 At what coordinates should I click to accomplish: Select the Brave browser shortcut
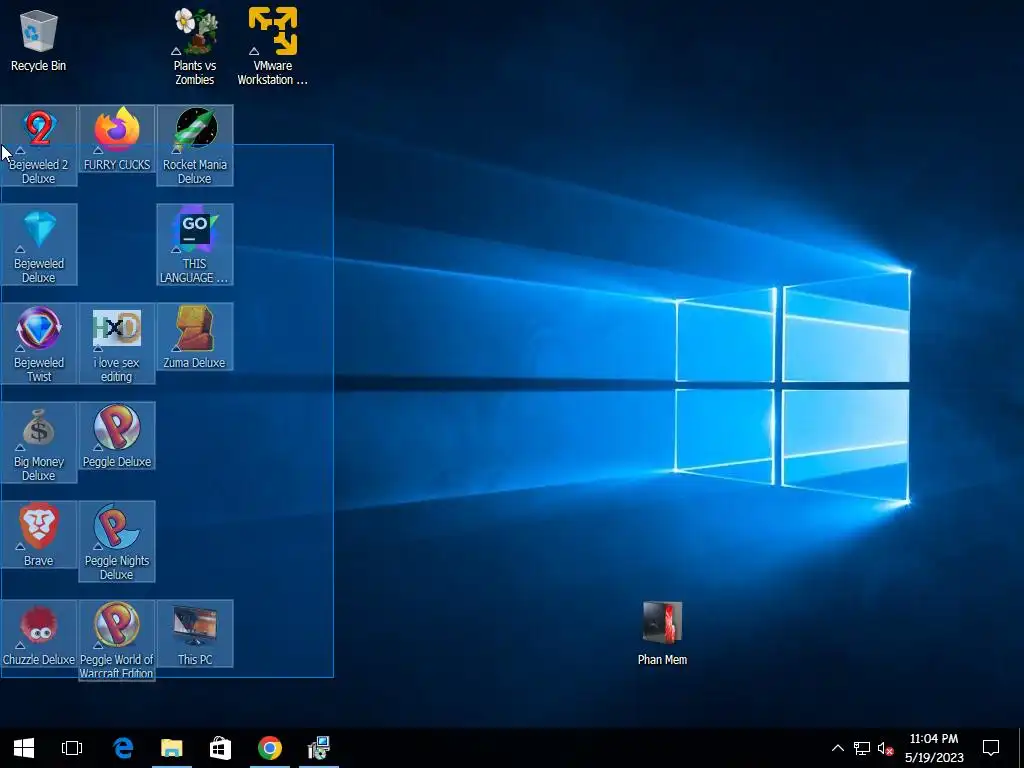coord(39,535)
